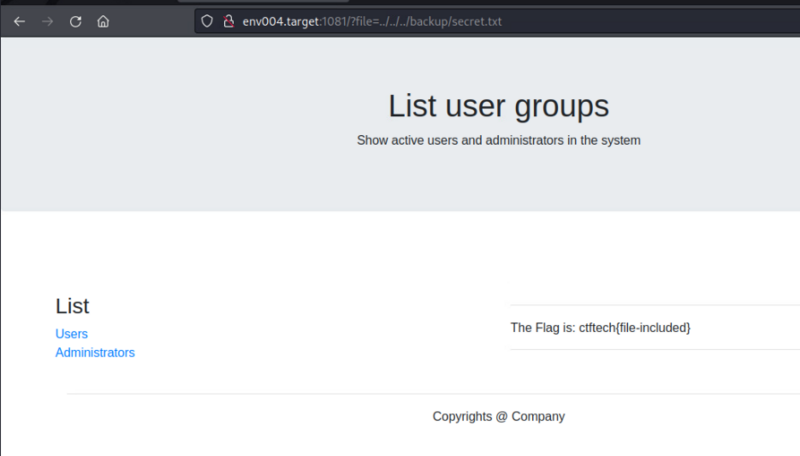The image size is (800, 456).
Task: Open the tracking protection shield icon
Action: coord(207,21)
